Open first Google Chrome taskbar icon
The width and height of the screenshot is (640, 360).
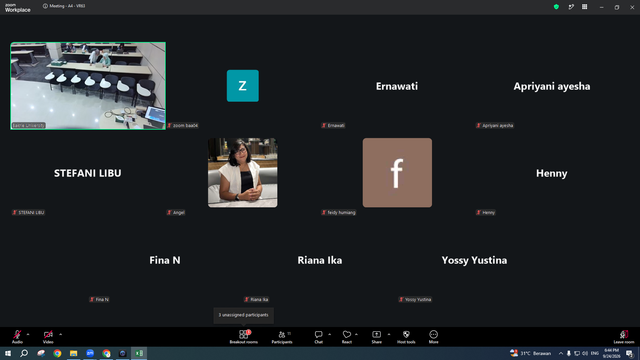click(57, 353)
